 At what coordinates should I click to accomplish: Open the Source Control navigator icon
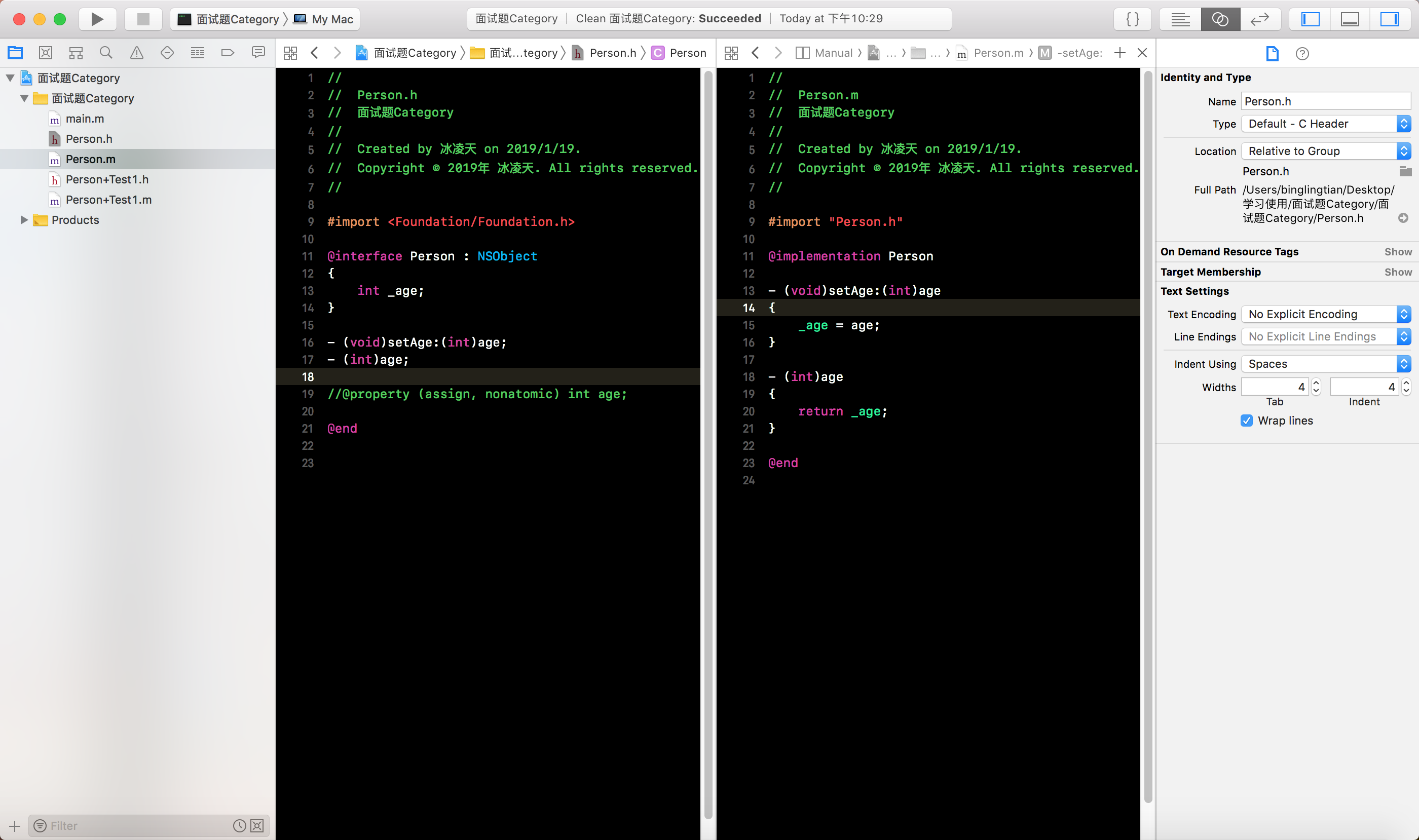(46, 53)
